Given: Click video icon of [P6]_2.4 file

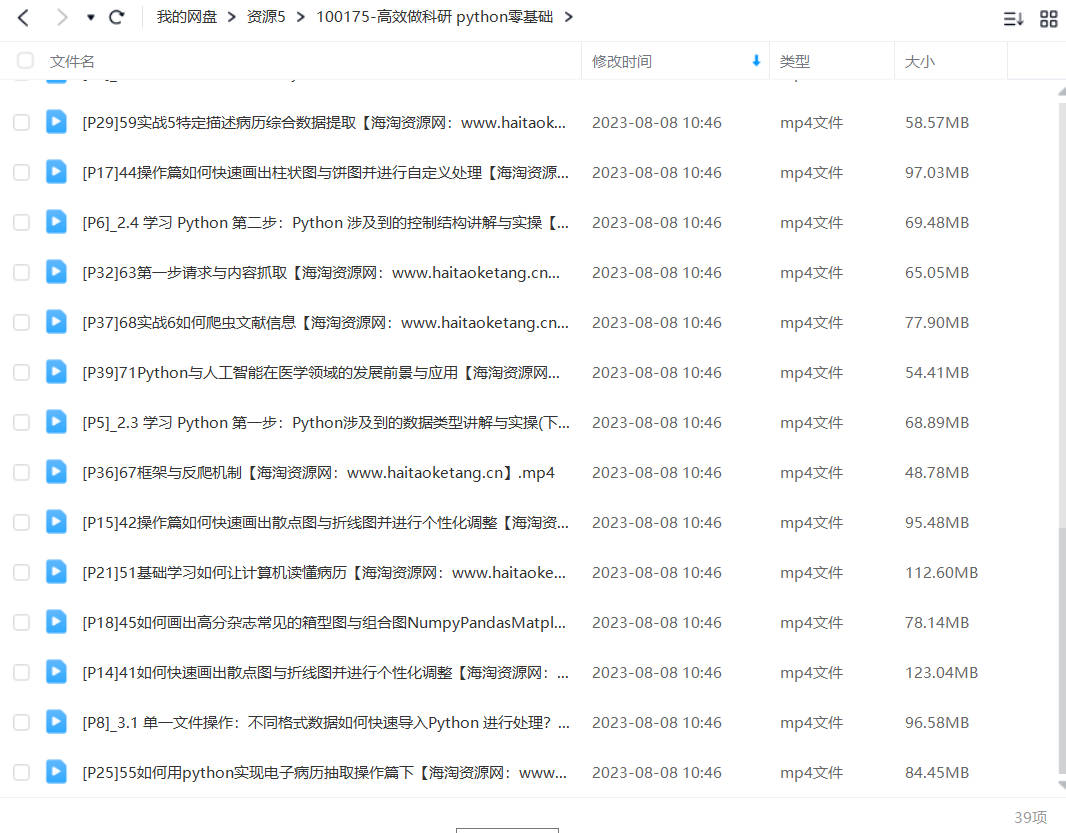Looking at the screenshot, I should pyautogui.click(x=56, y=222).
